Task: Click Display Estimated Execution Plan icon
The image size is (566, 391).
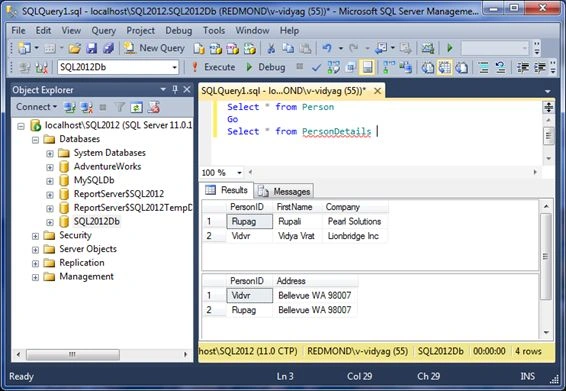Action: tap(334, 67)
